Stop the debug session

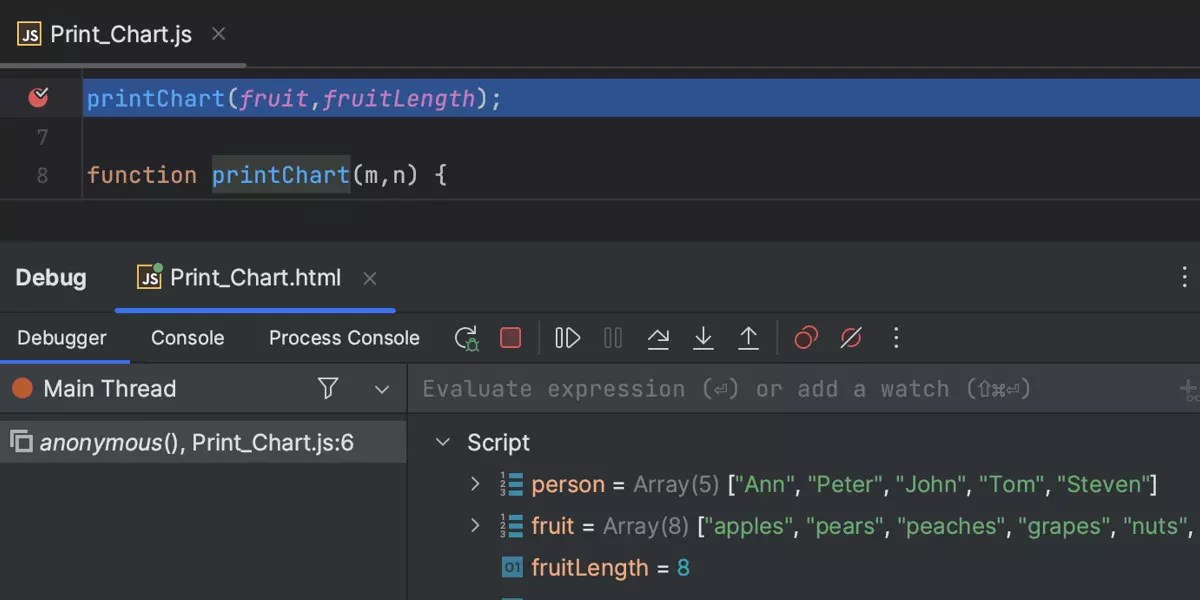[x=510, y=338]
